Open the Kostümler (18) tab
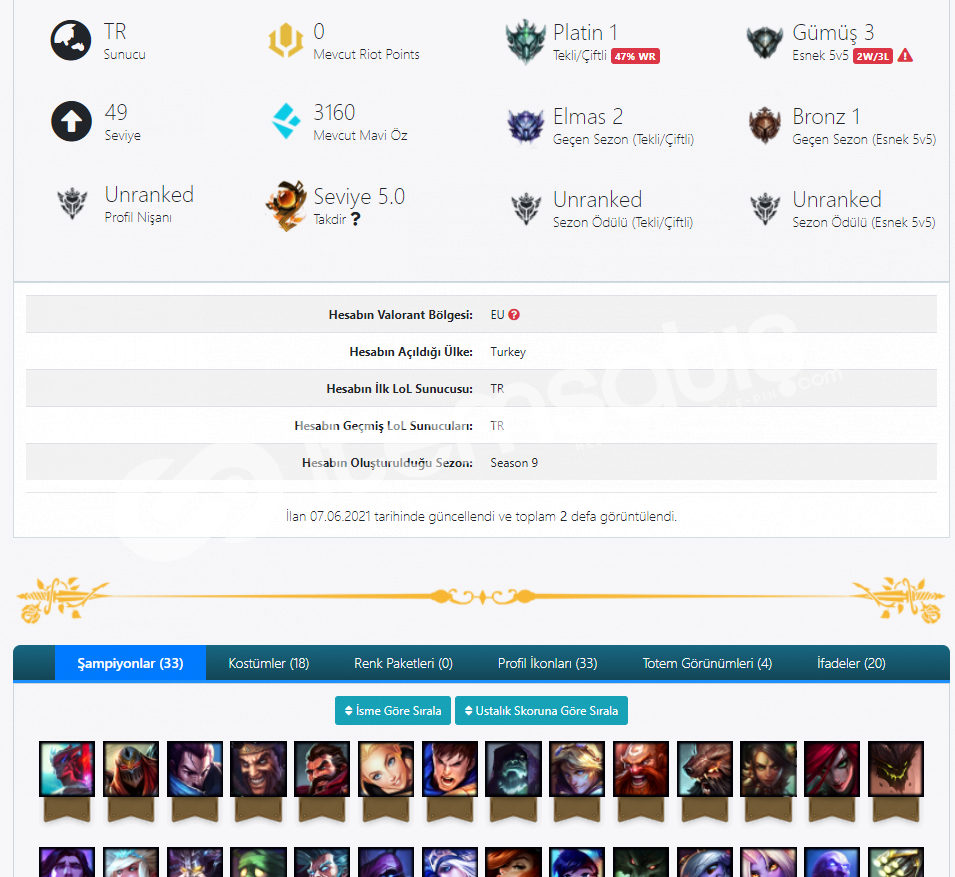The width and height of the screenshot is (955, 877). tap(269, 663)
